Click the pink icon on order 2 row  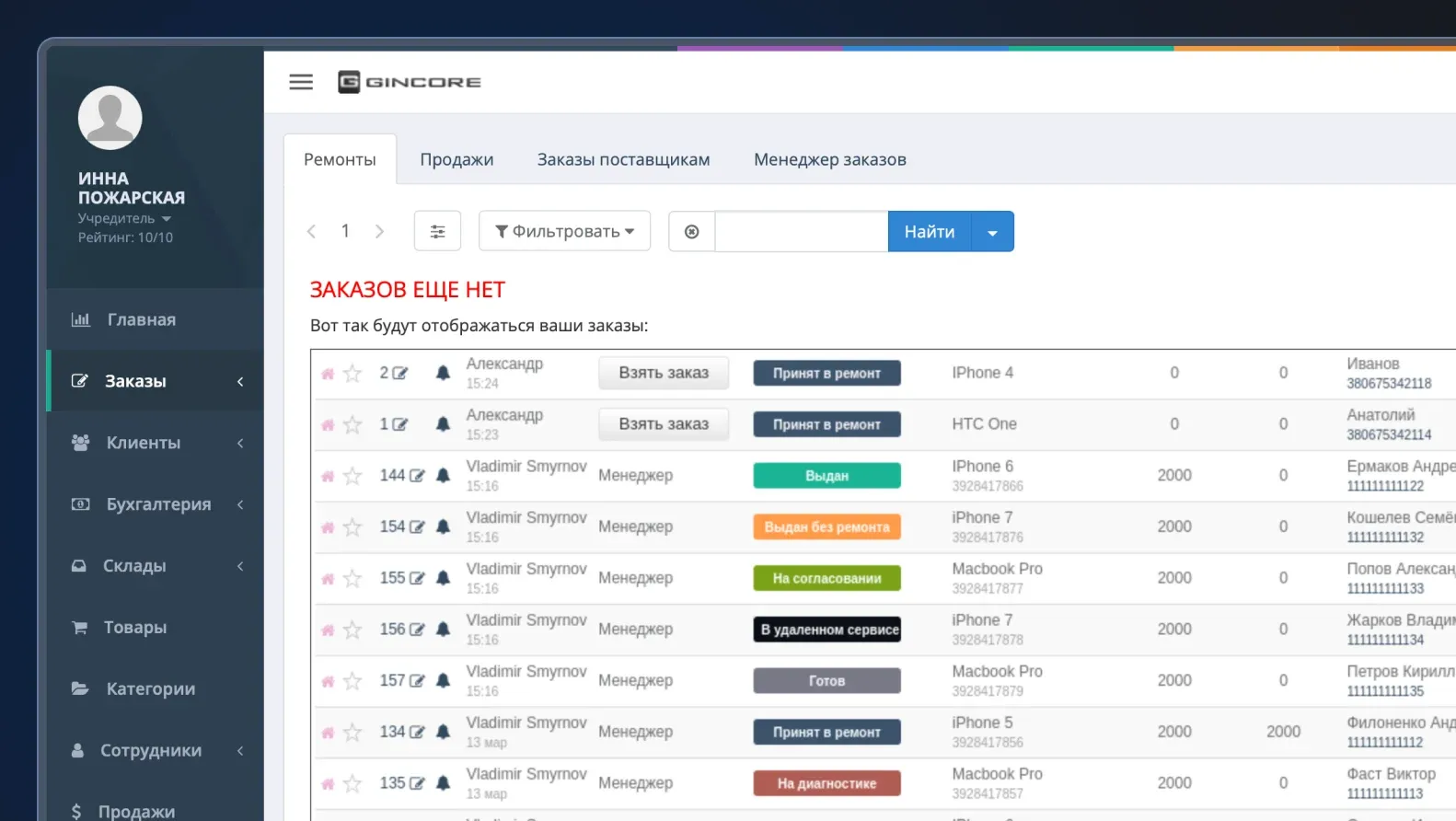coord(328,374)
